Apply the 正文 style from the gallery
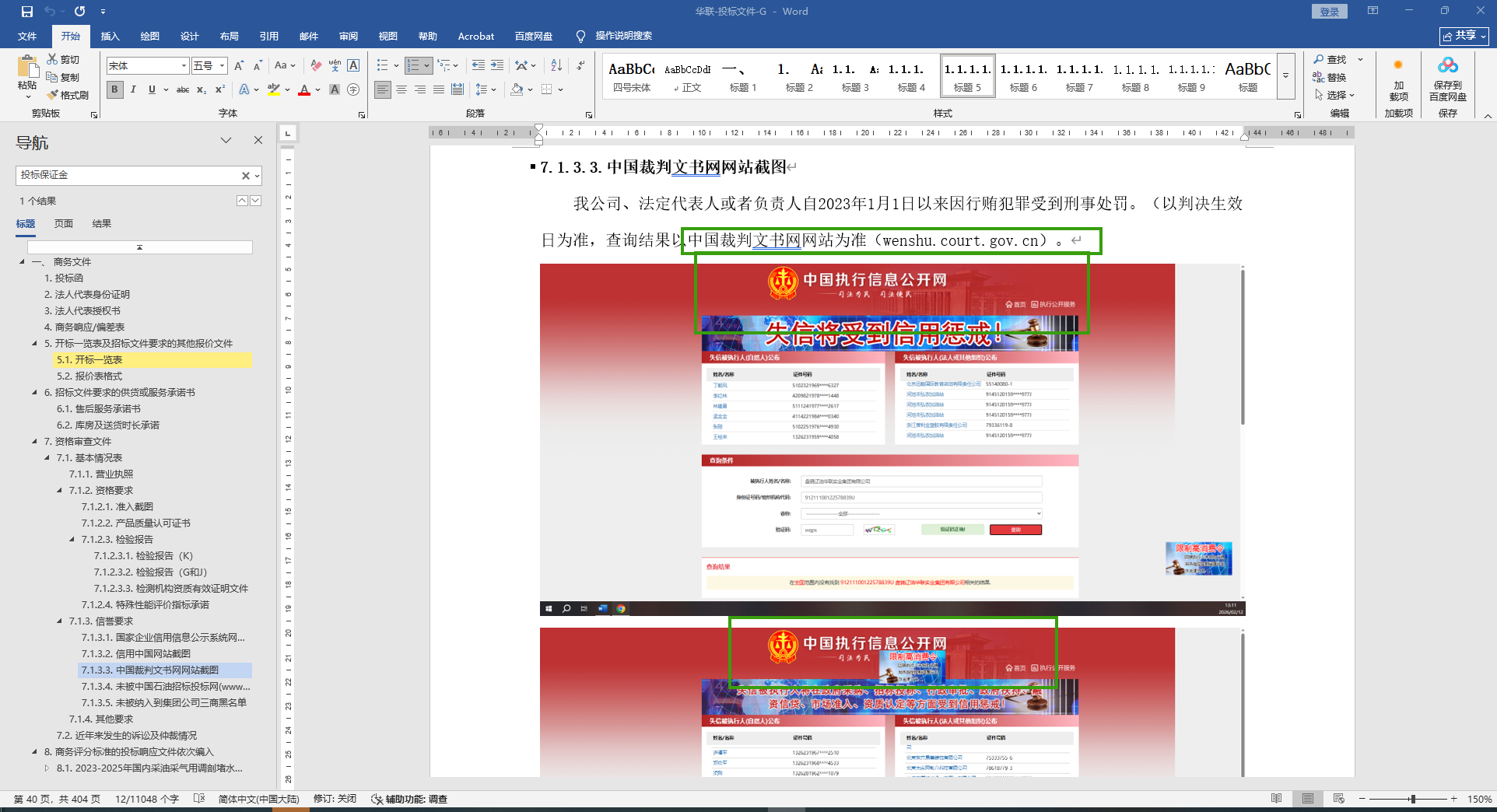This screenshot has height=812, width=1497. 687,76
